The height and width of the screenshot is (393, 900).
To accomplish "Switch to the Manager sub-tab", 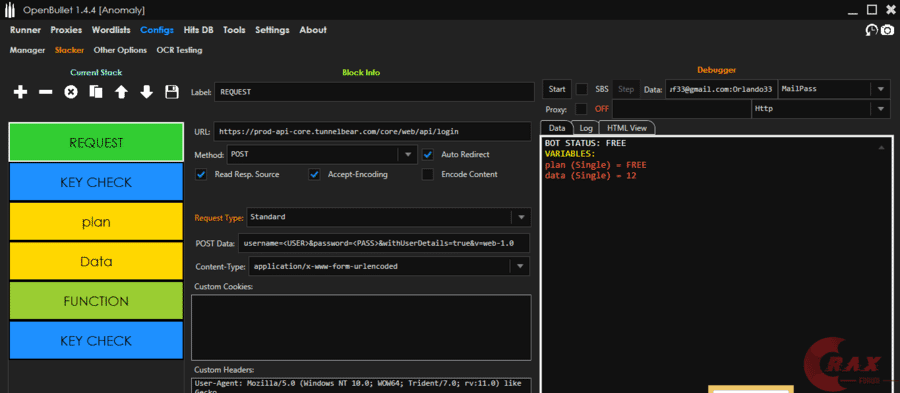I will click(x=27, y=50).
